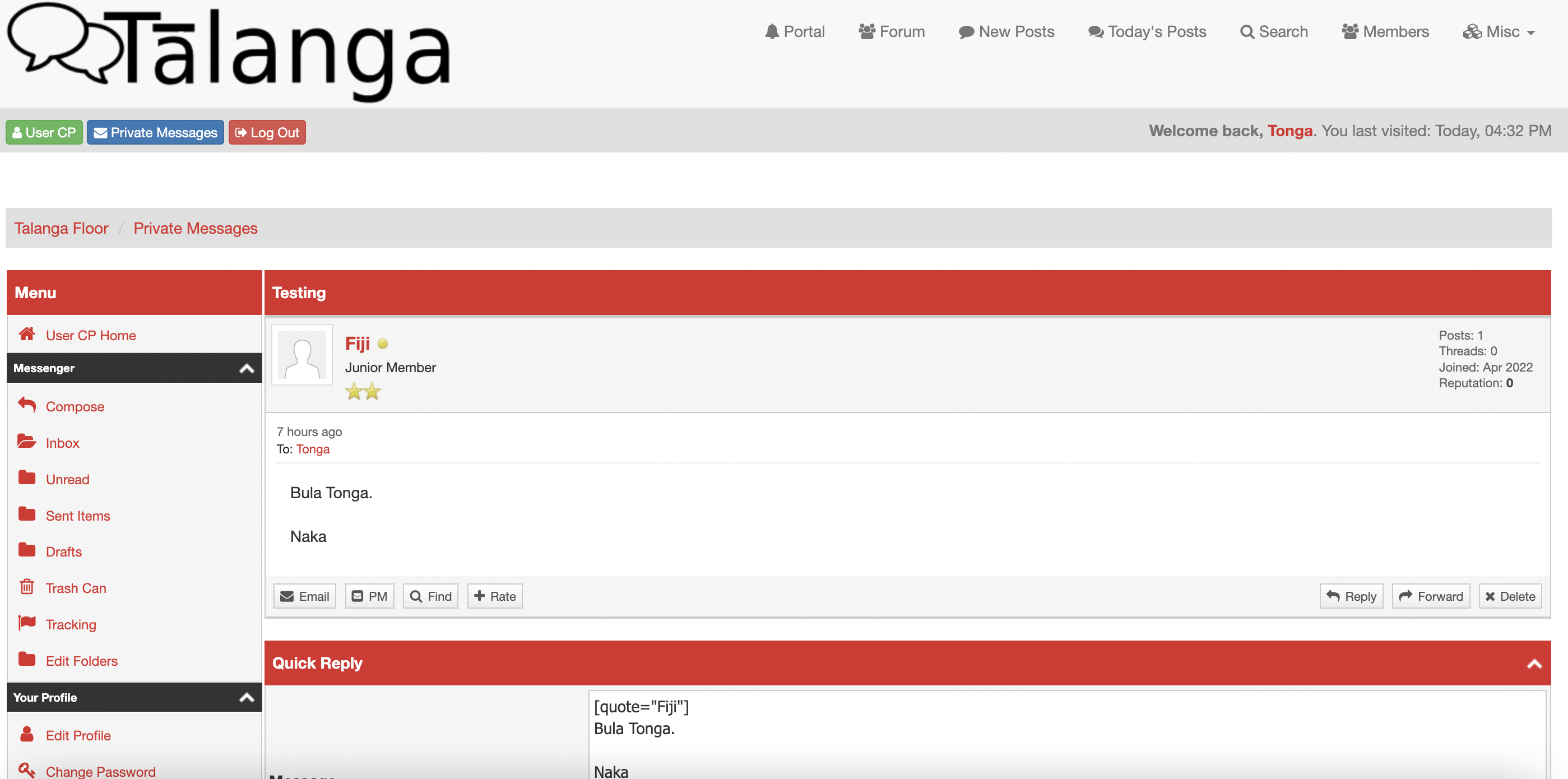Screen dimensions: 1568x779
Task: Click the Inbox open-folder icon
Action: coord(27,441)
